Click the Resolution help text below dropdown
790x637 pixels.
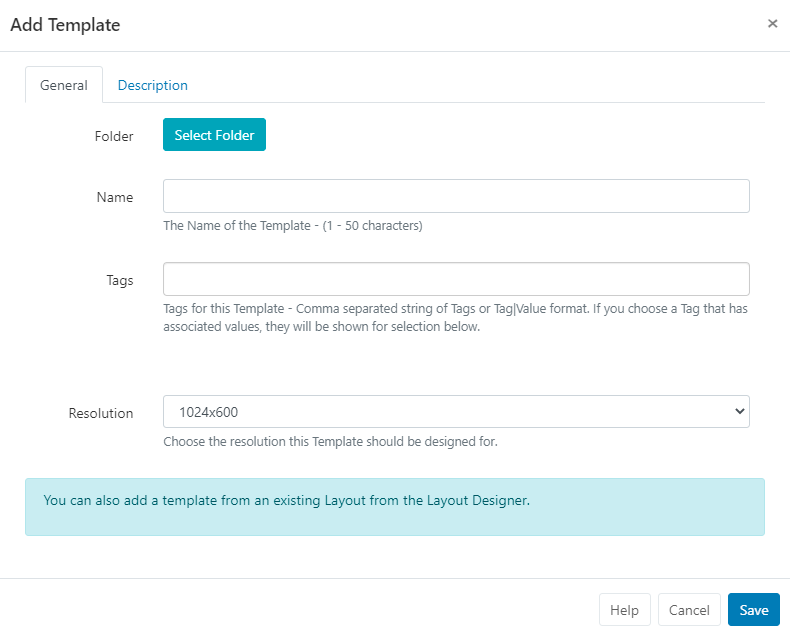click(330, 441)
